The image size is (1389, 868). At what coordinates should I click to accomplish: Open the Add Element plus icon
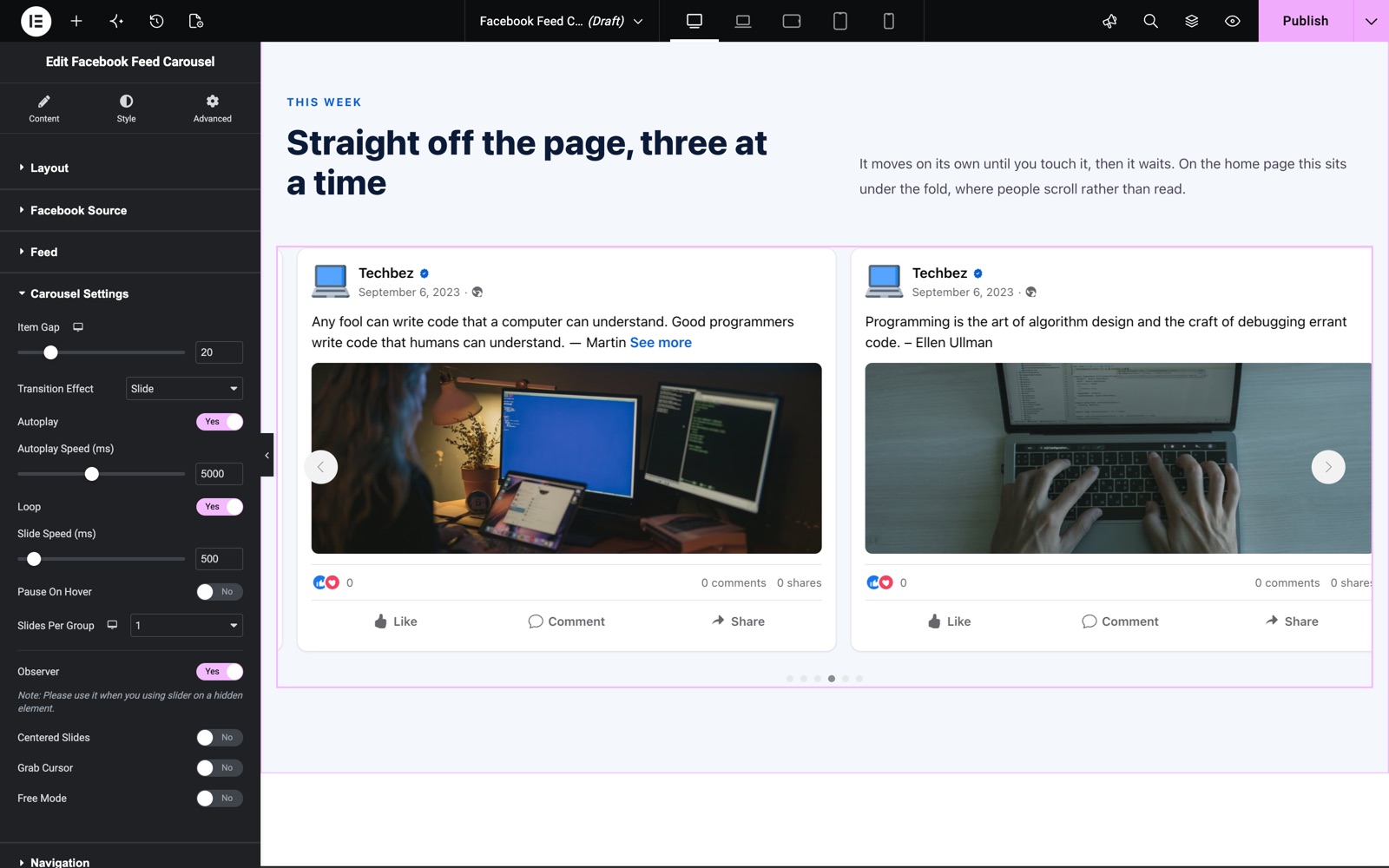pyautogui.click(x=76, y=21)
